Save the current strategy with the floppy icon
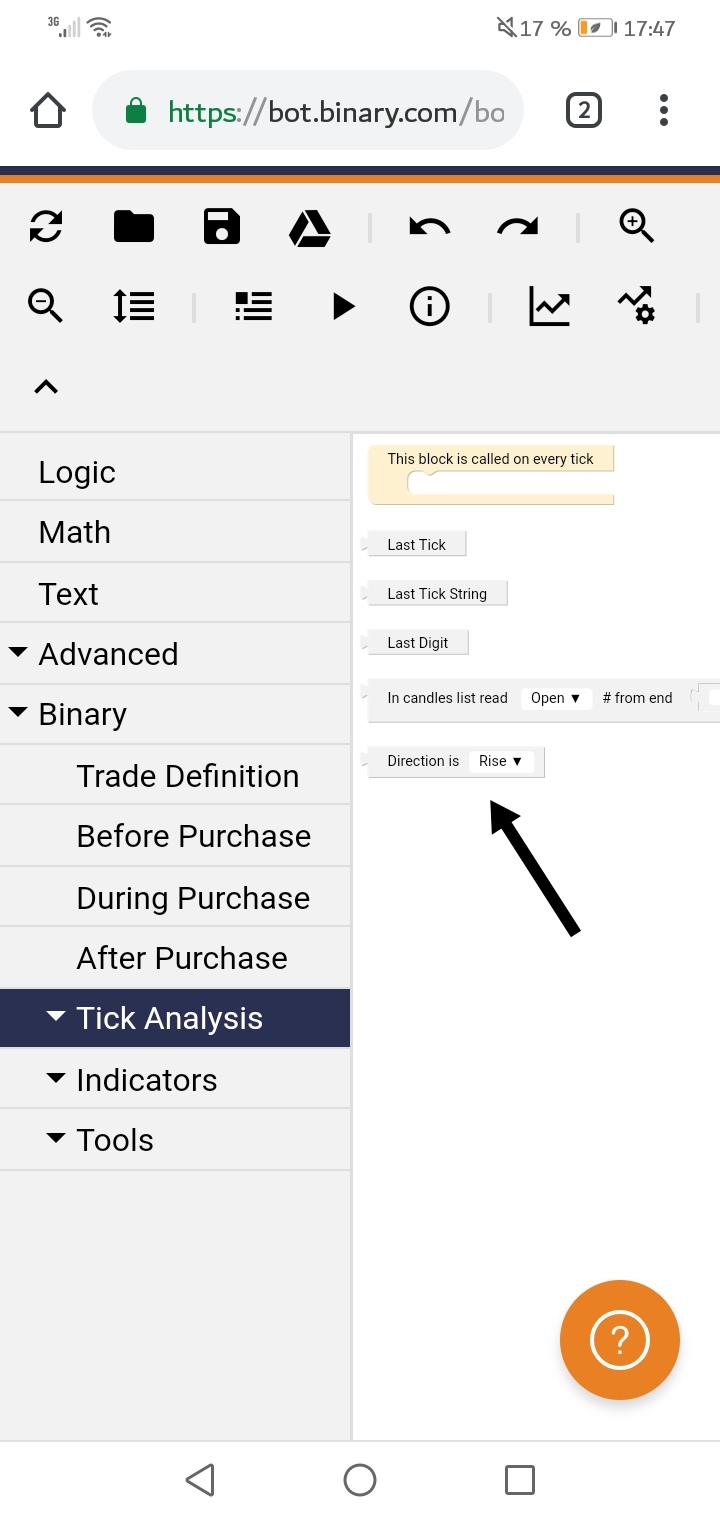 pyautogui.click(x=221, y=227)
